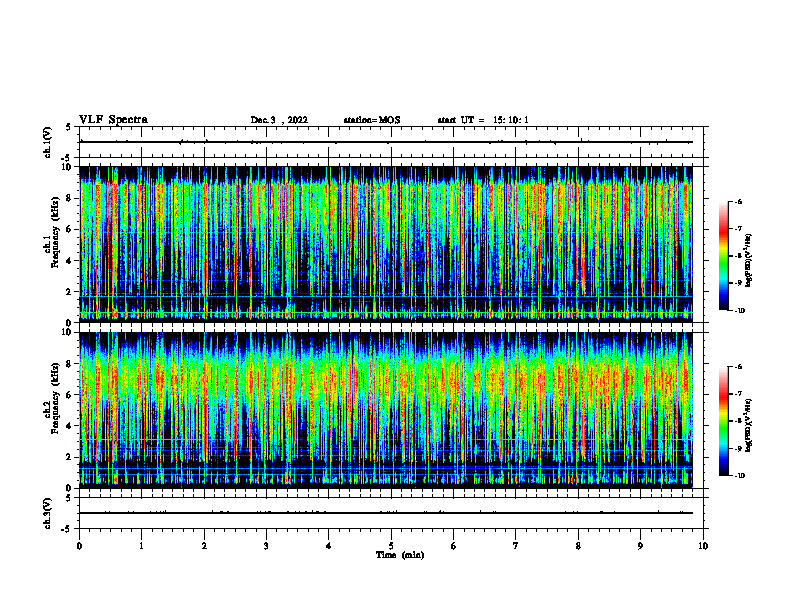
Task: Click the "5" tick of the ch.1(V) axis
Action: coord(70,127)
